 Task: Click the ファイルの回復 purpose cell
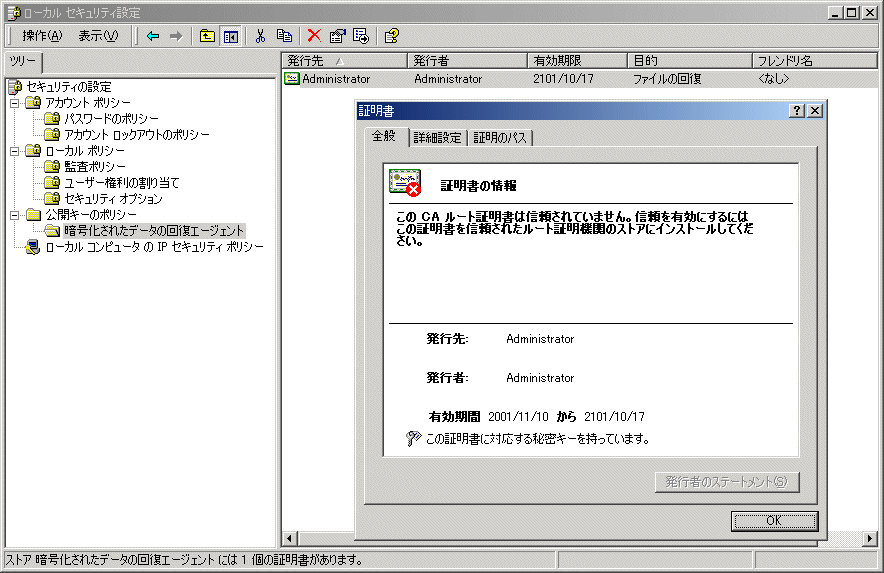coord(667,79)
